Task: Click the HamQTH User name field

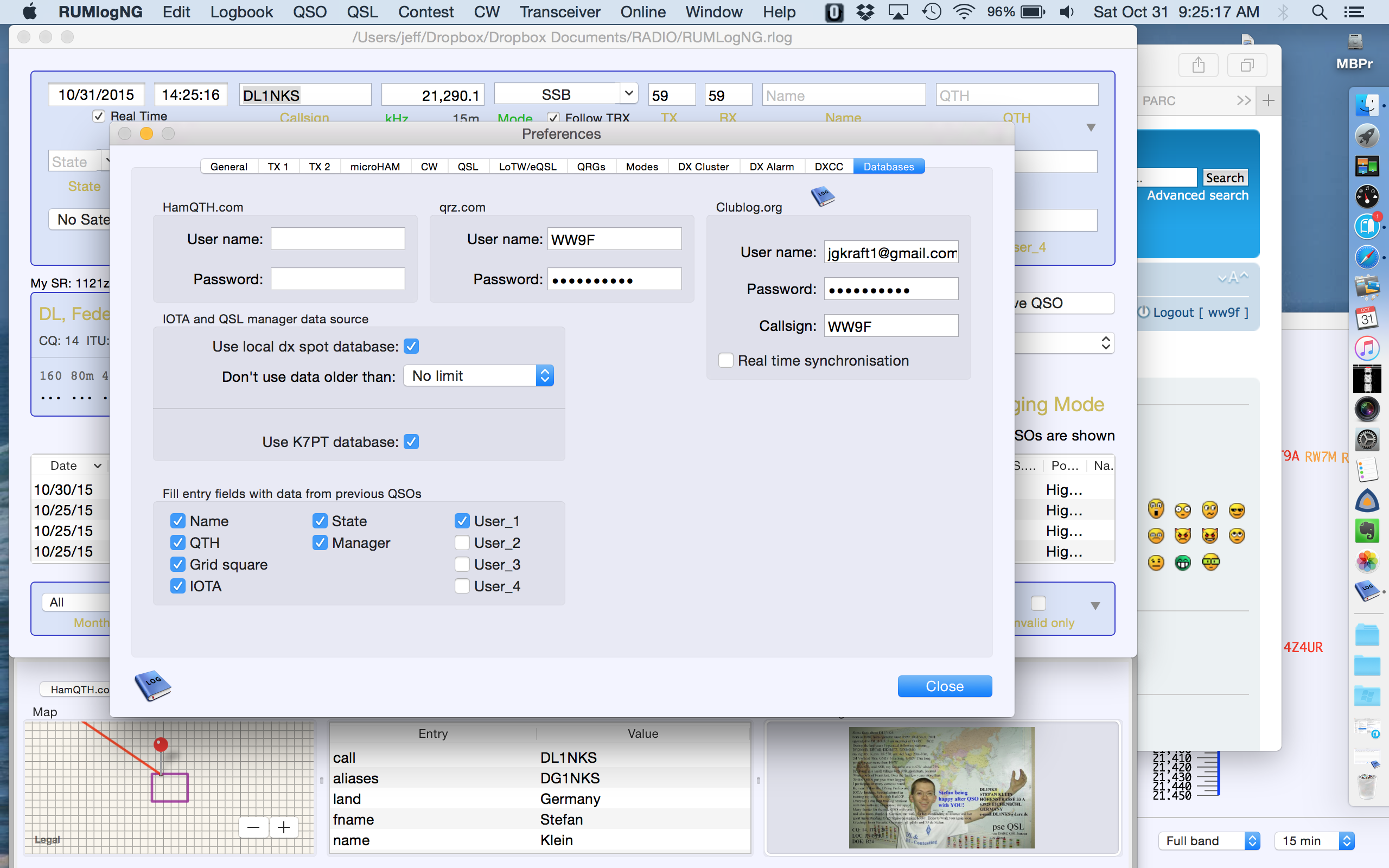Action: pyautogui.click(x=337, y=239)
